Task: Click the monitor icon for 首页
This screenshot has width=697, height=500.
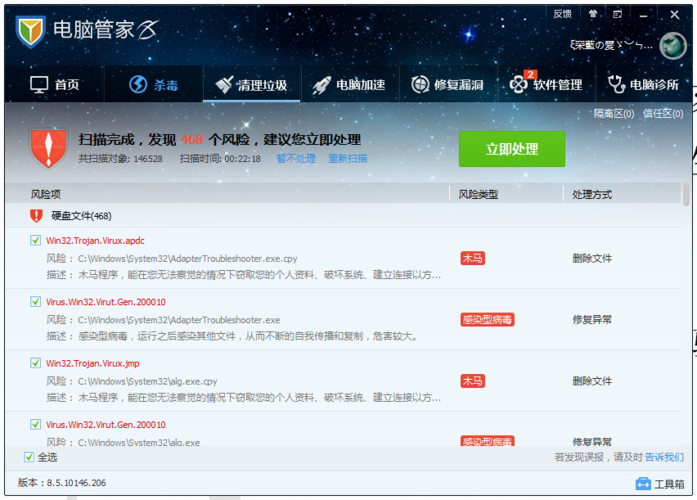Action: 39,84
